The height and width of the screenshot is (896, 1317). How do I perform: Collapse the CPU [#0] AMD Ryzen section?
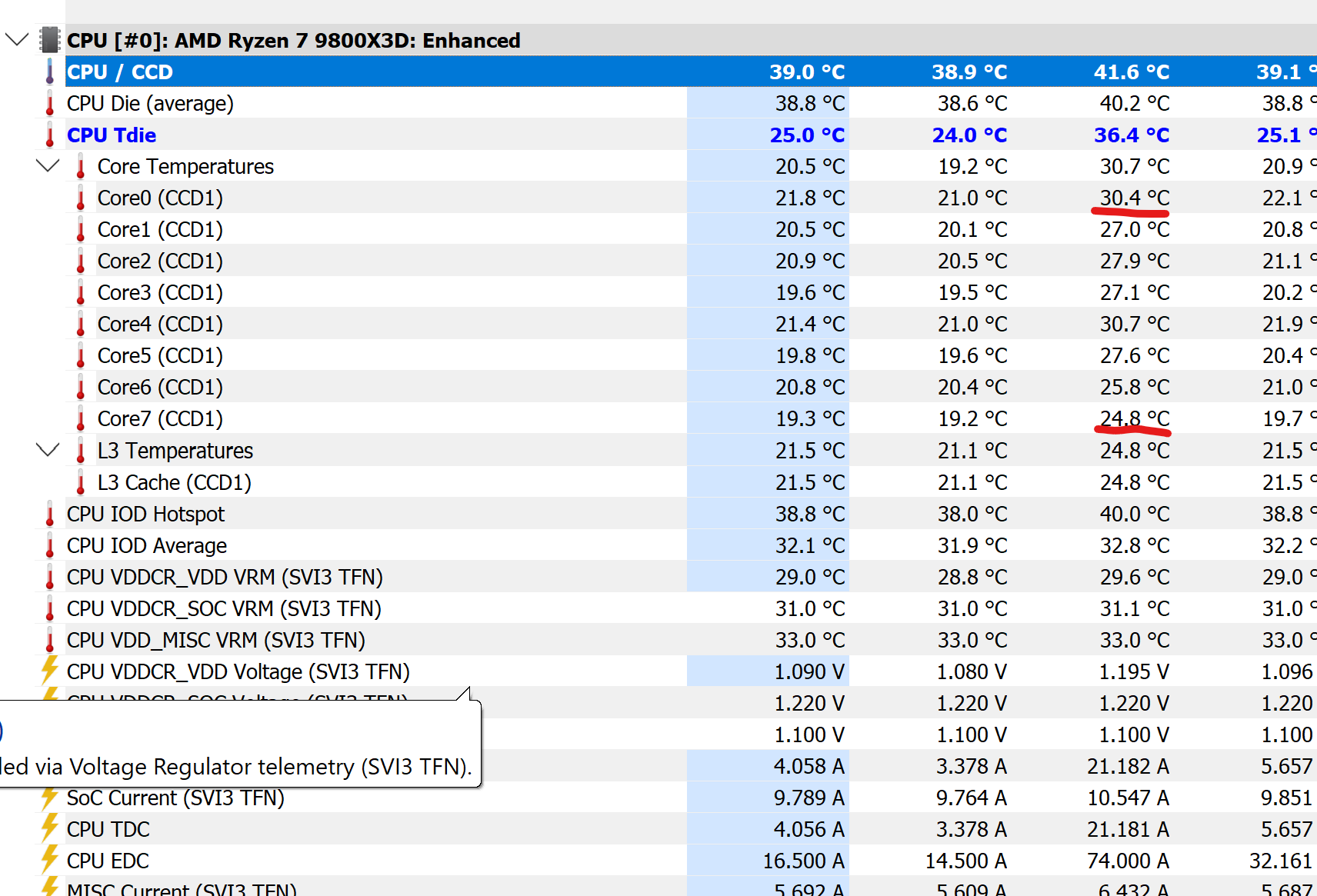pos(17,39)
